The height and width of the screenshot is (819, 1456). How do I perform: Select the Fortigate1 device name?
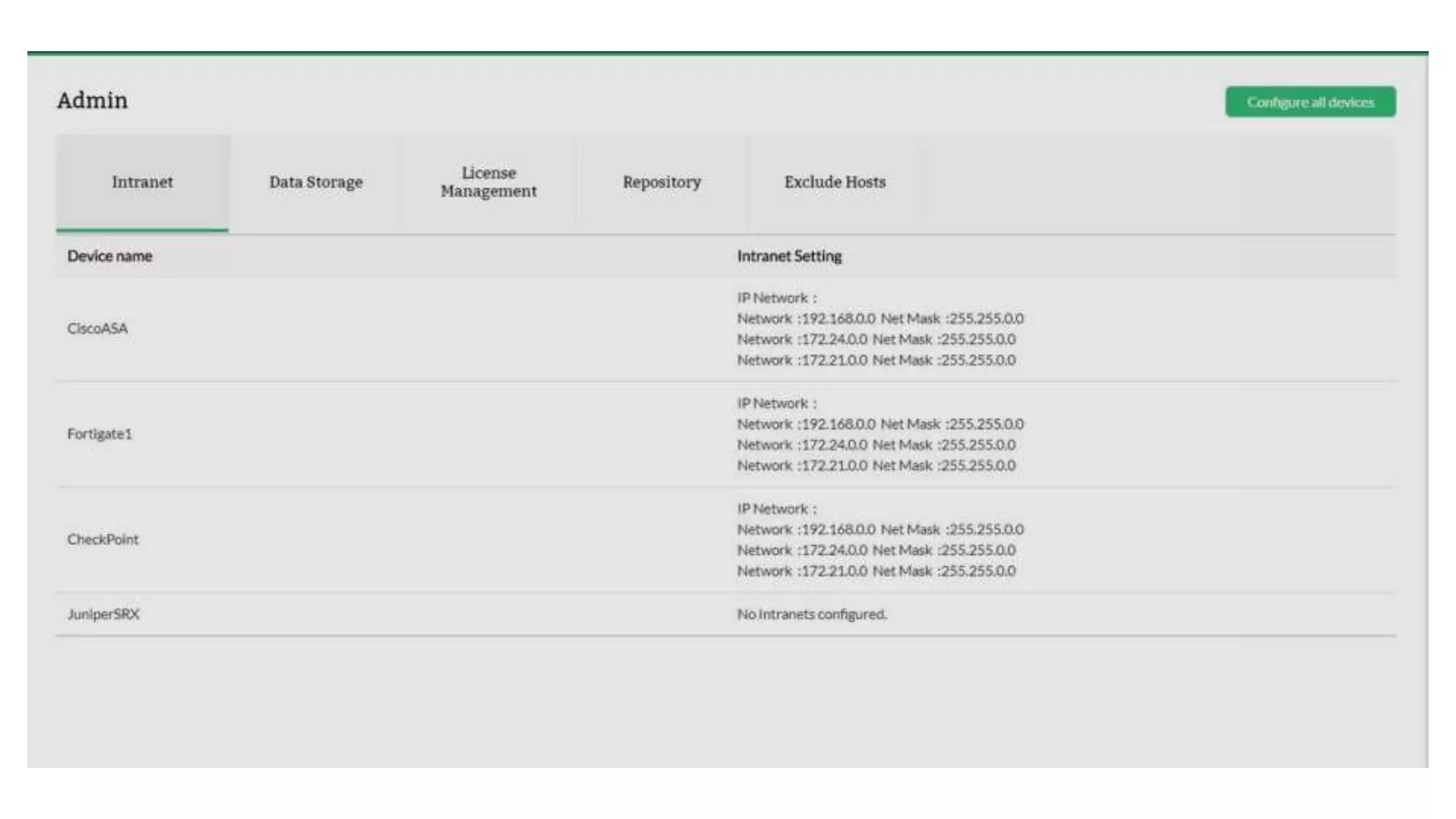pyautogui.click(x=100, y=434)
